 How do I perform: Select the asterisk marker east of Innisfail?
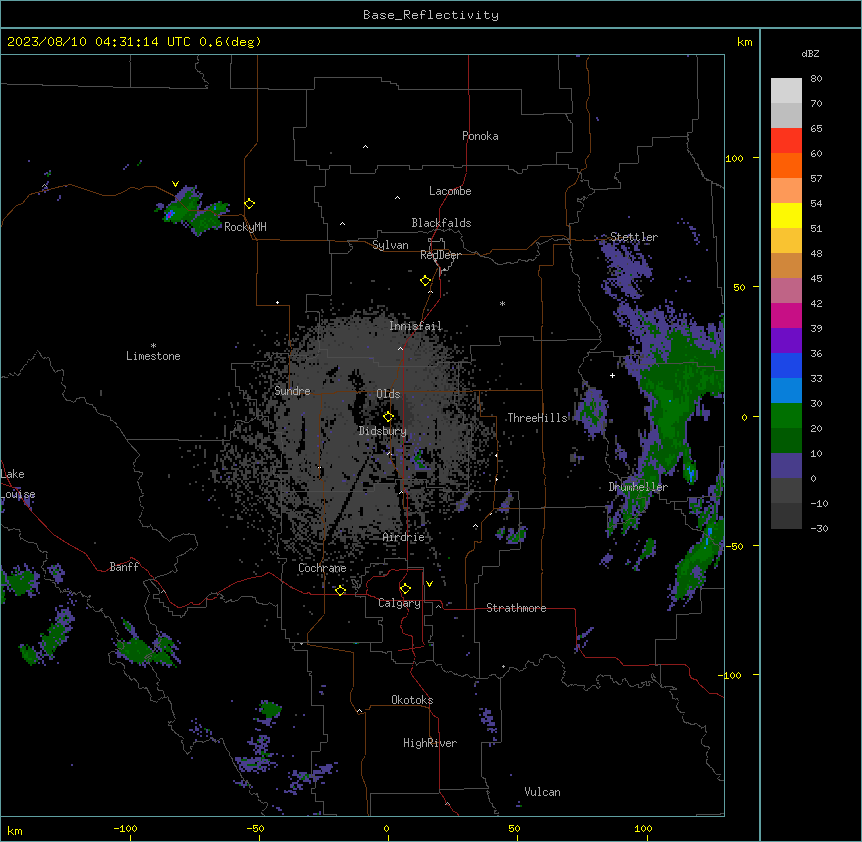tap(502, 303)
